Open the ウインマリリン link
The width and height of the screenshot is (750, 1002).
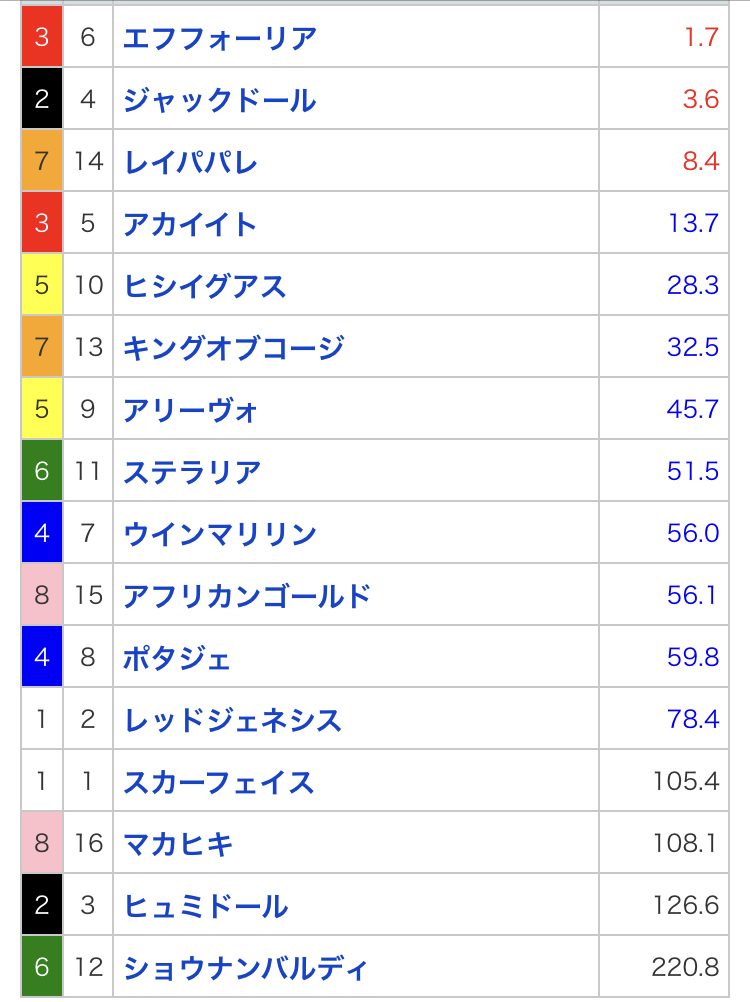click(220, 534)
